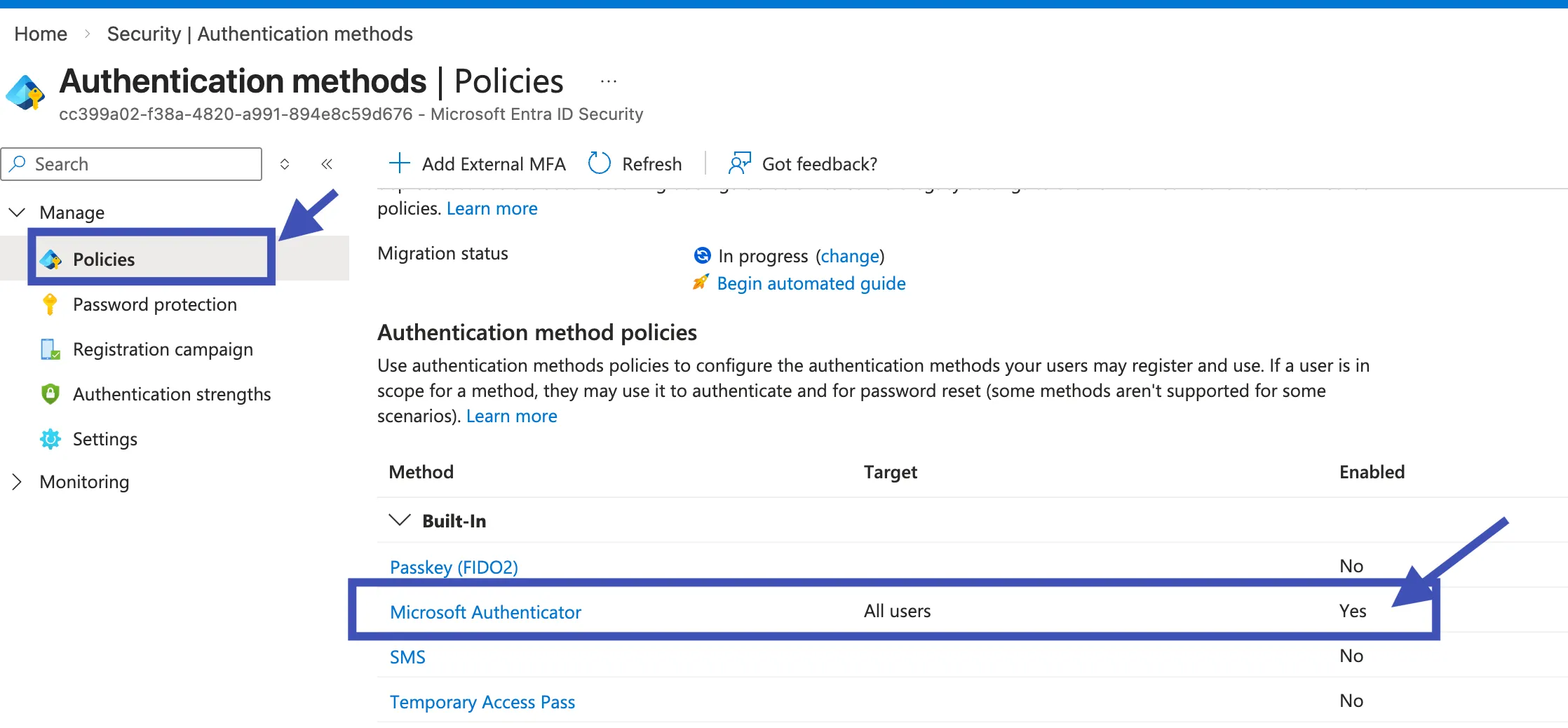Collapse the Built-In methods group
This screenshot has width=1568, height=728.
point(399,520)
